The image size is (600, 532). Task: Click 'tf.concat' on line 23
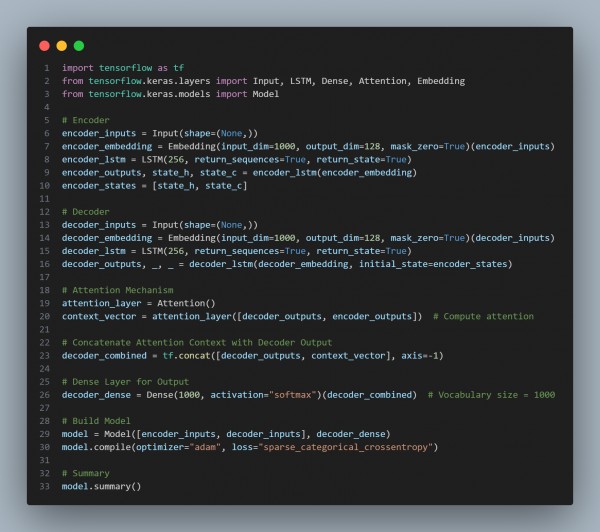point(186,356)
